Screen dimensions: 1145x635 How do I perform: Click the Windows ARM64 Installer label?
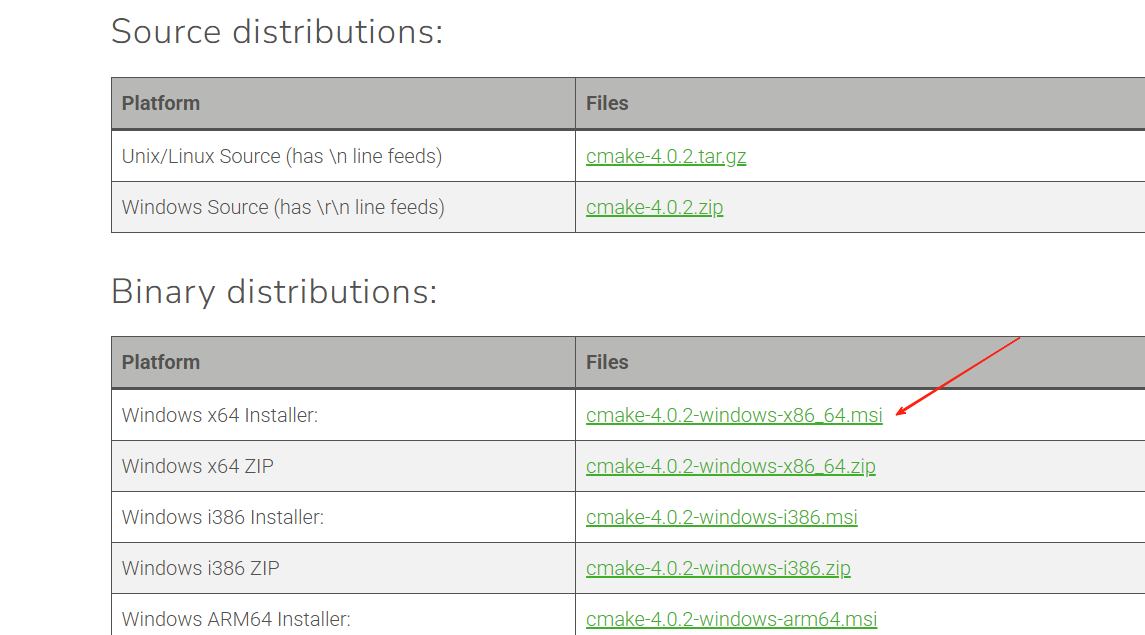[x=236, y=619]
